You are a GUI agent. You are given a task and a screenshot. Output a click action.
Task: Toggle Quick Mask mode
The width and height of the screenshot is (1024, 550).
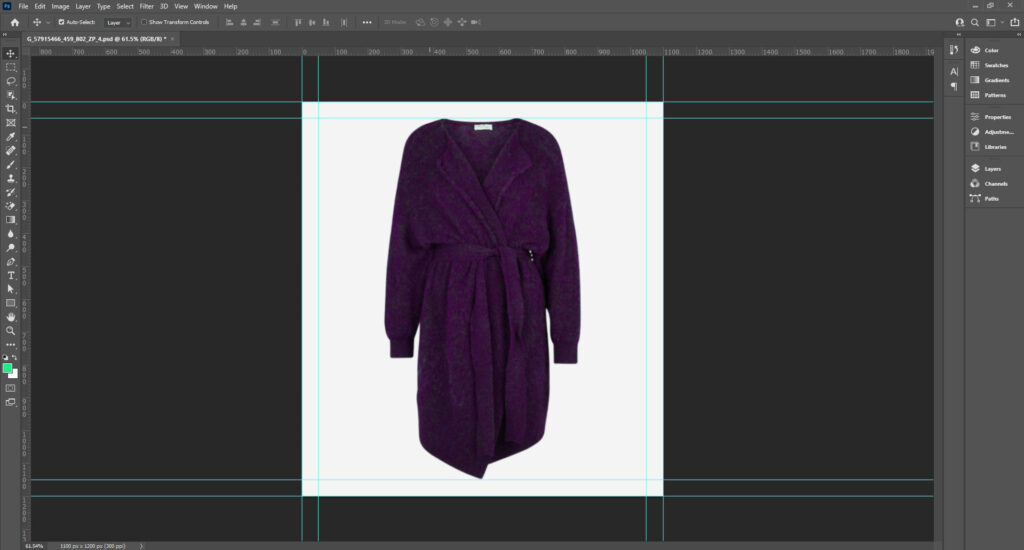coord(10,388)
